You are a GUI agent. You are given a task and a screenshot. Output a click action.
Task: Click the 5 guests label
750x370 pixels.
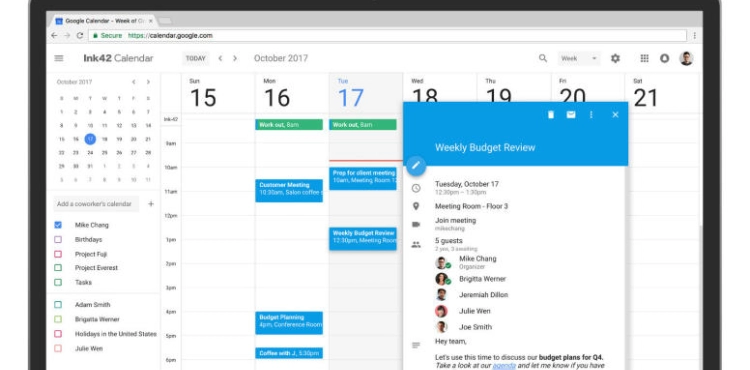click(x=449, y=241)
